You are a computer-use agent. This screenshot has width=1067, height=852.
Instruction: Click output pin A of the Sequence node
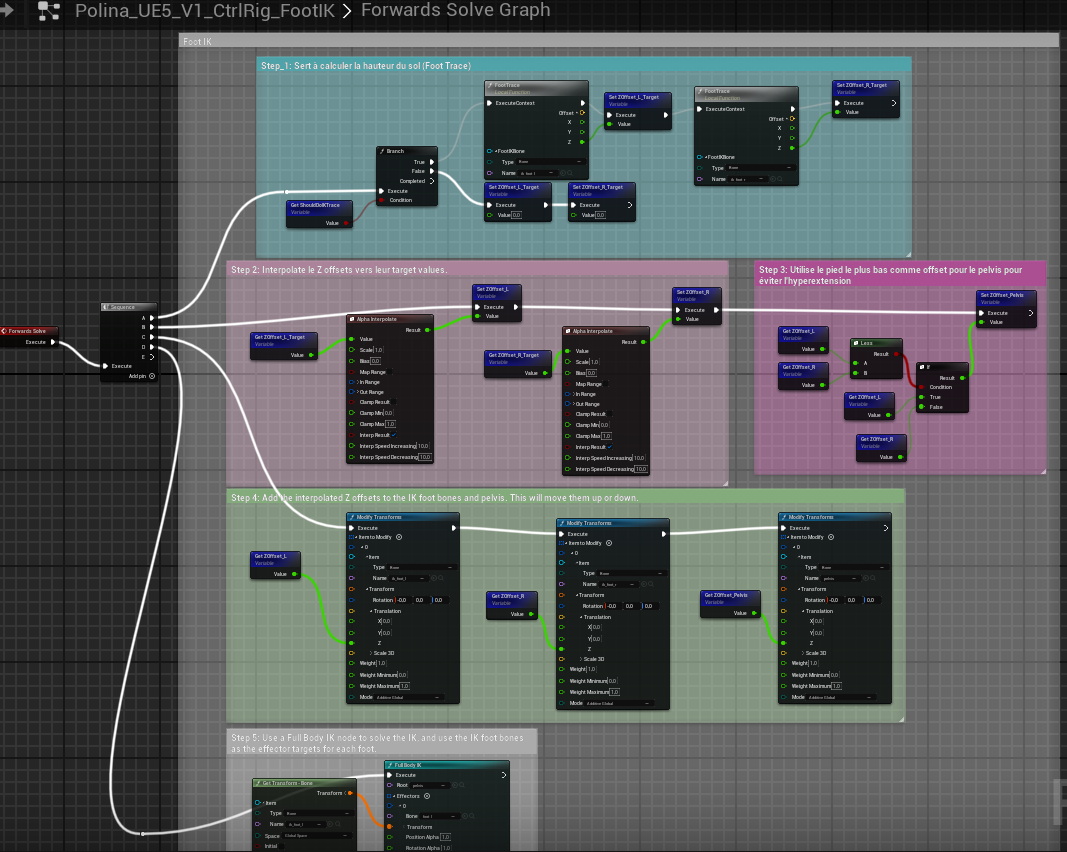pyautogui.click(x=152, y=318)
